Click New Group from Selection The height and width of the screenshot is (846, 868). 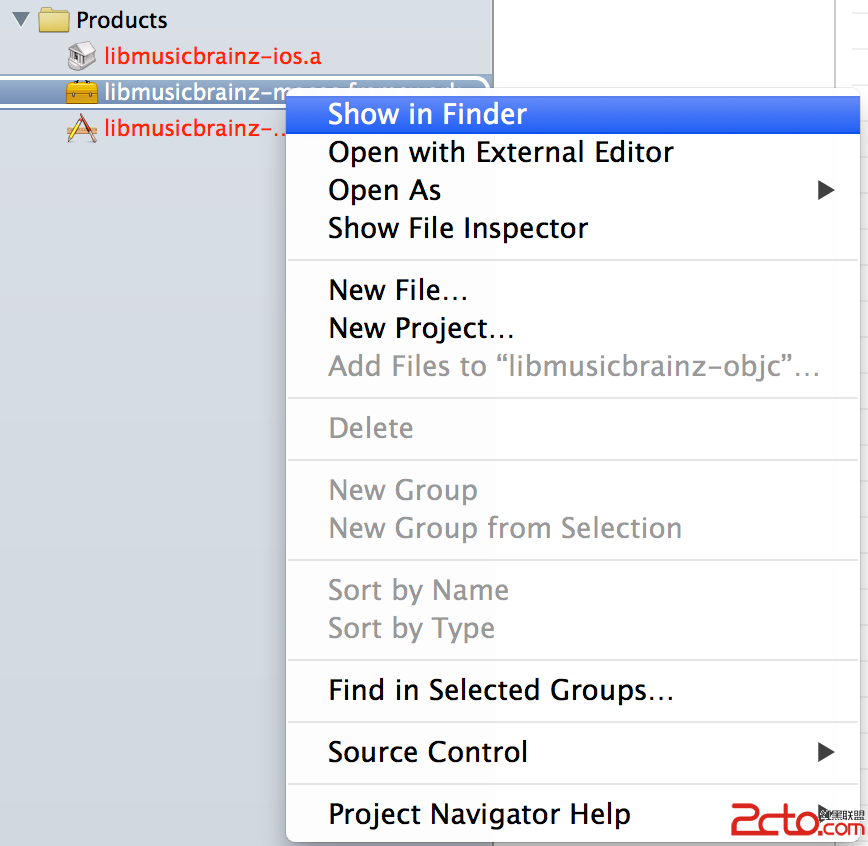click(505, 528)
